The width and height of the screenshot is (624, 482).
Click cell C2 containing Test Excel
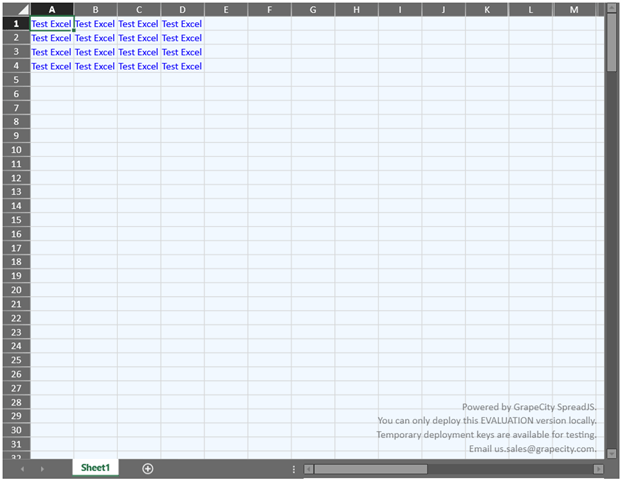pyautogui.click(x=139, y=38)
